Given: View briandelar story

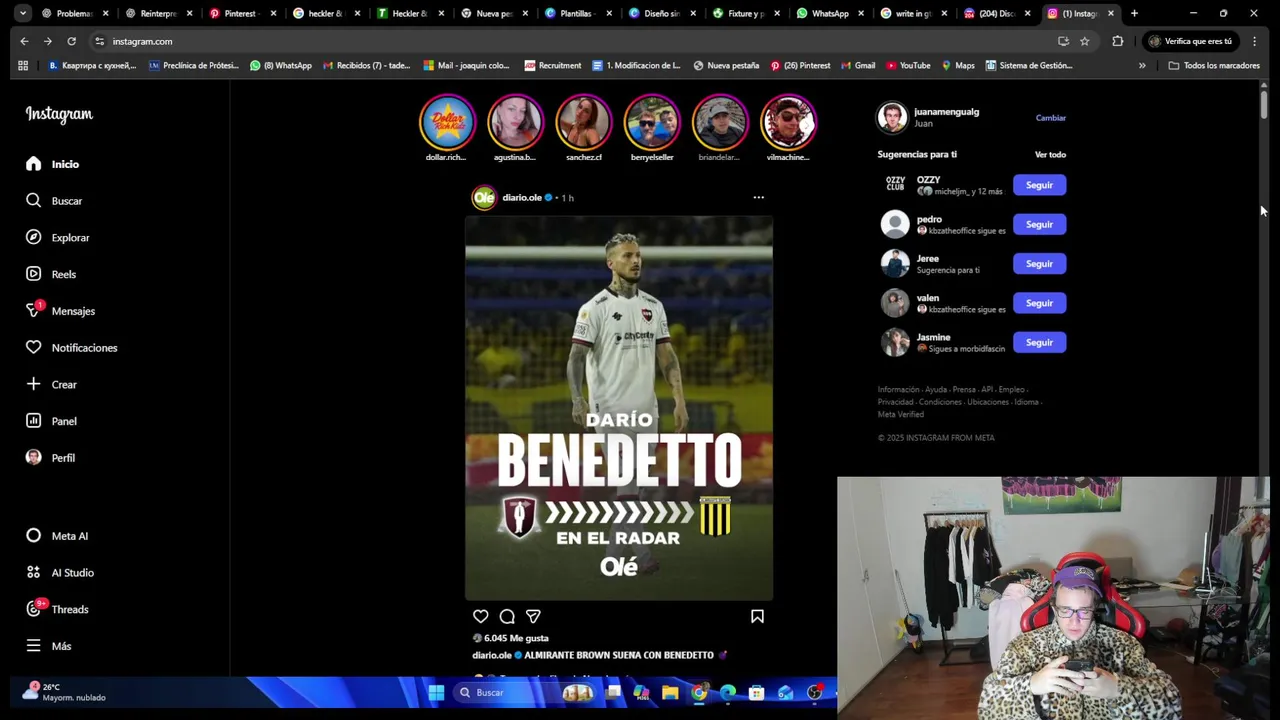Looking at the screenshot, I should coord(720,122).
